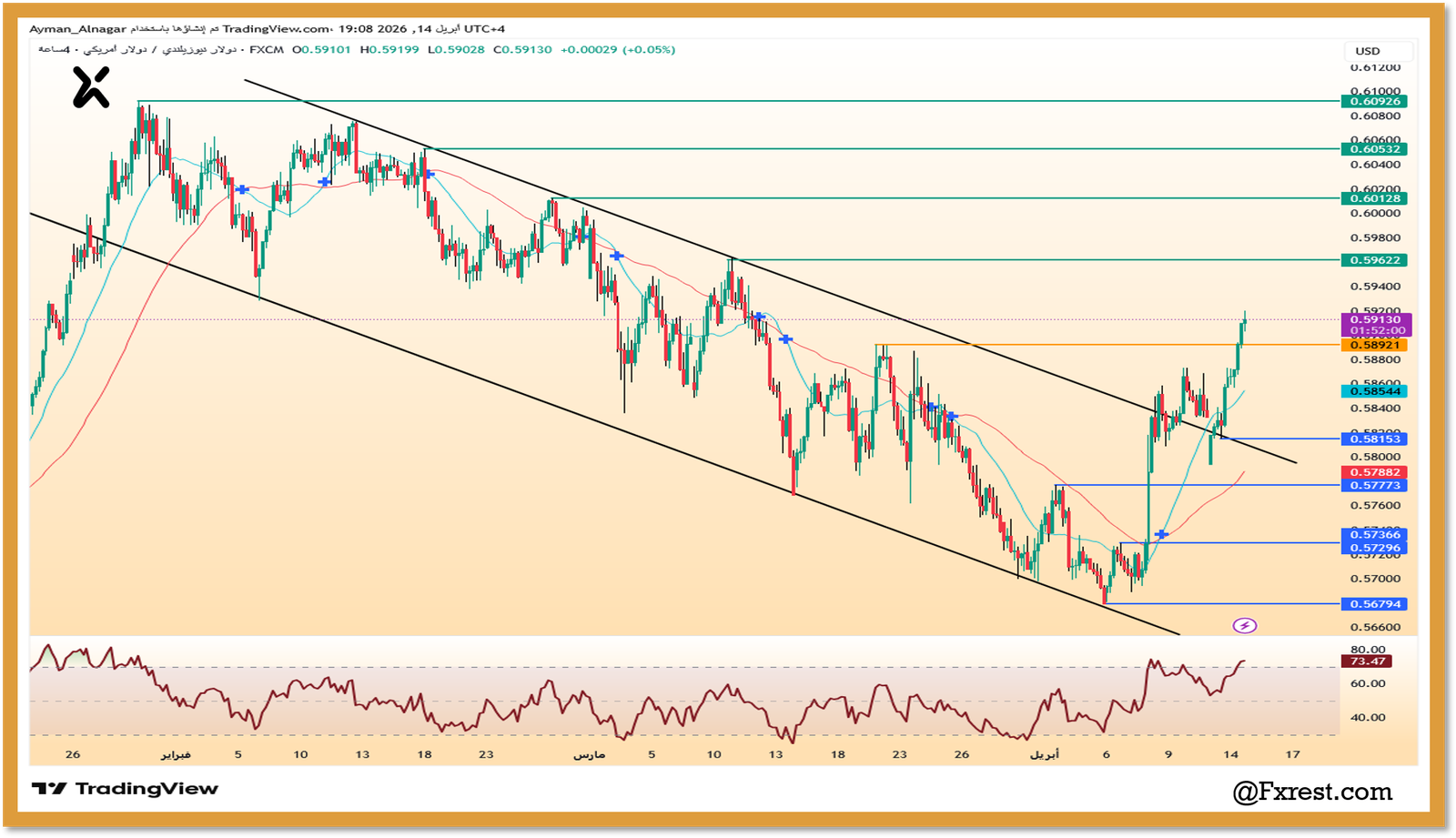The height and width of the screenshot is (838, 1456).
Task: Select the blue 0.58153 support label
Action: click(x=1374, y=439)
